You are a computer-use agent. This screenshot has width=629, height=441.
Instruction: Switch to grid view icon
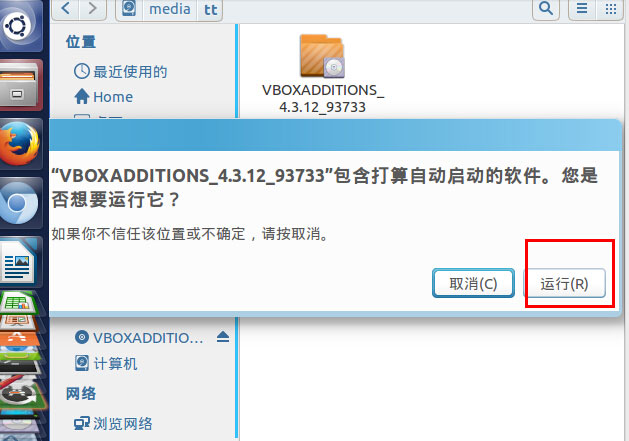610,8
